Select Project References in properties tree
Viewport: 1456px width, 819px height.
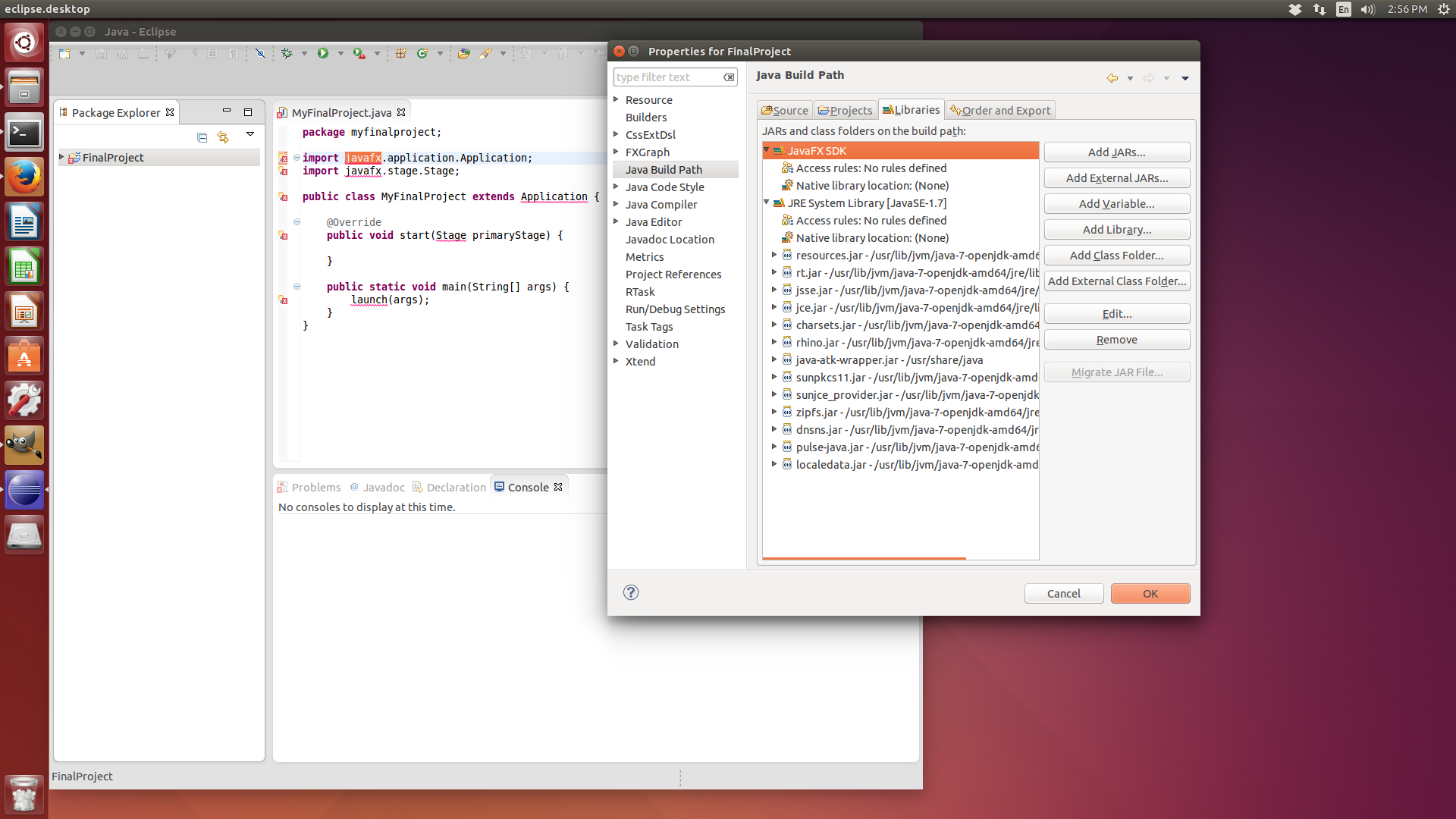(673, 274)
